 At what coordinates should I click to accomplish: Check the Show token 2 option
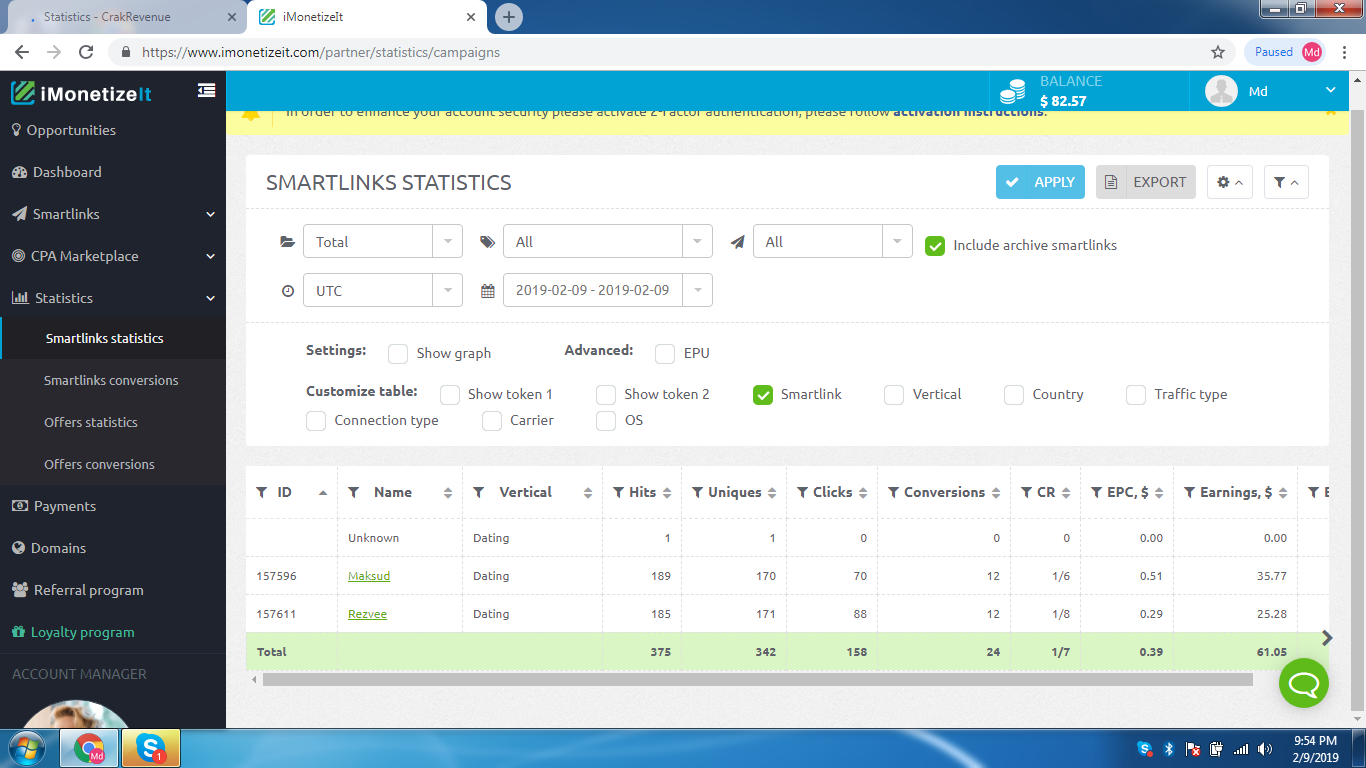[606, 394]
